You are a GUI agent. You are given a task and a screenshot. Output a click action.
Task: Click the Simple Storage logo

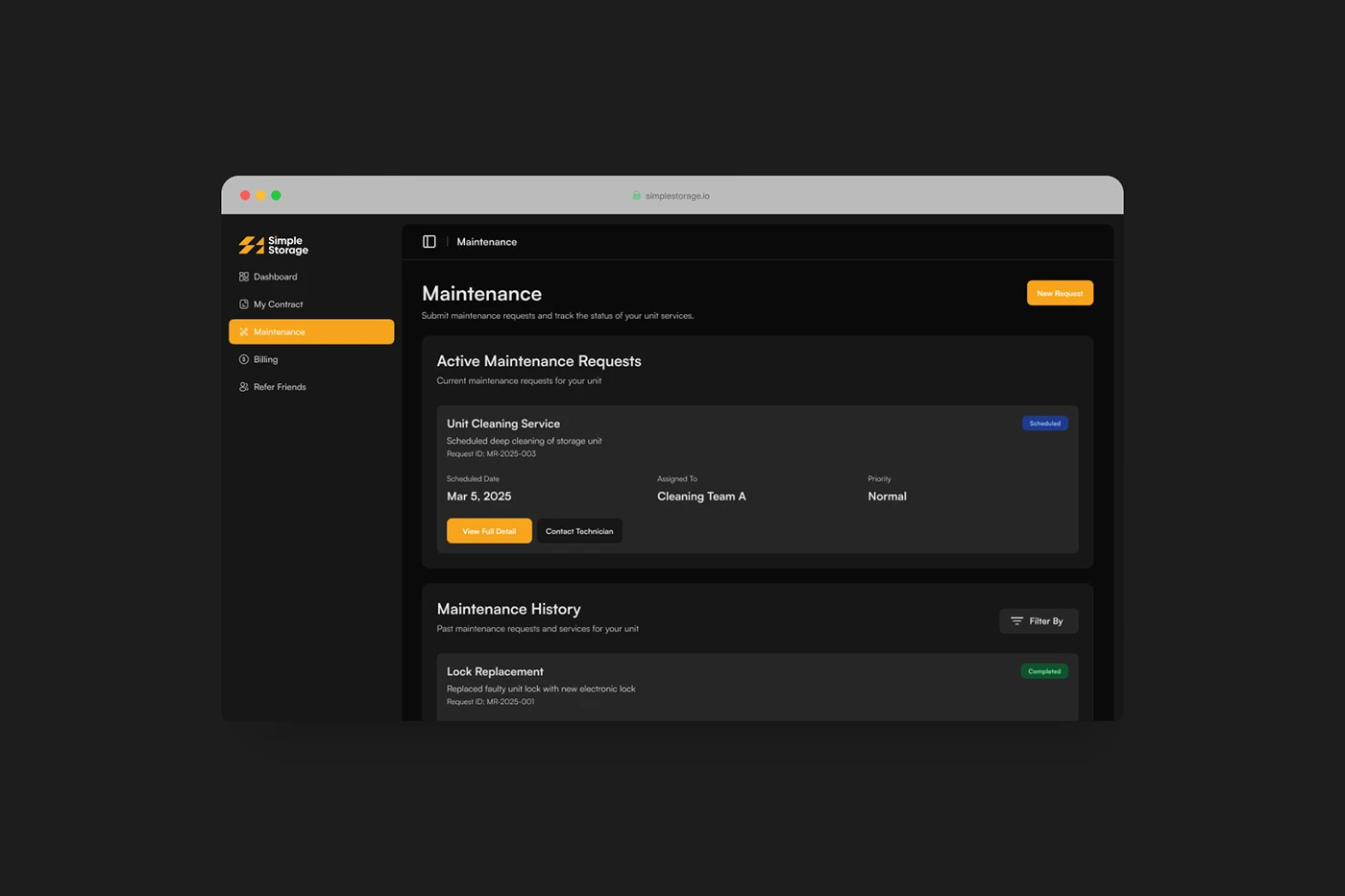(272, 245)
